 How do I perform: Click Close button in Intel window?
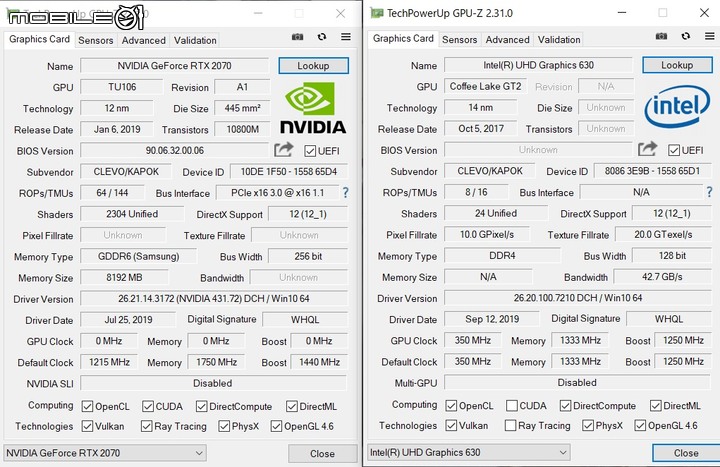click(x=686, y=453)
